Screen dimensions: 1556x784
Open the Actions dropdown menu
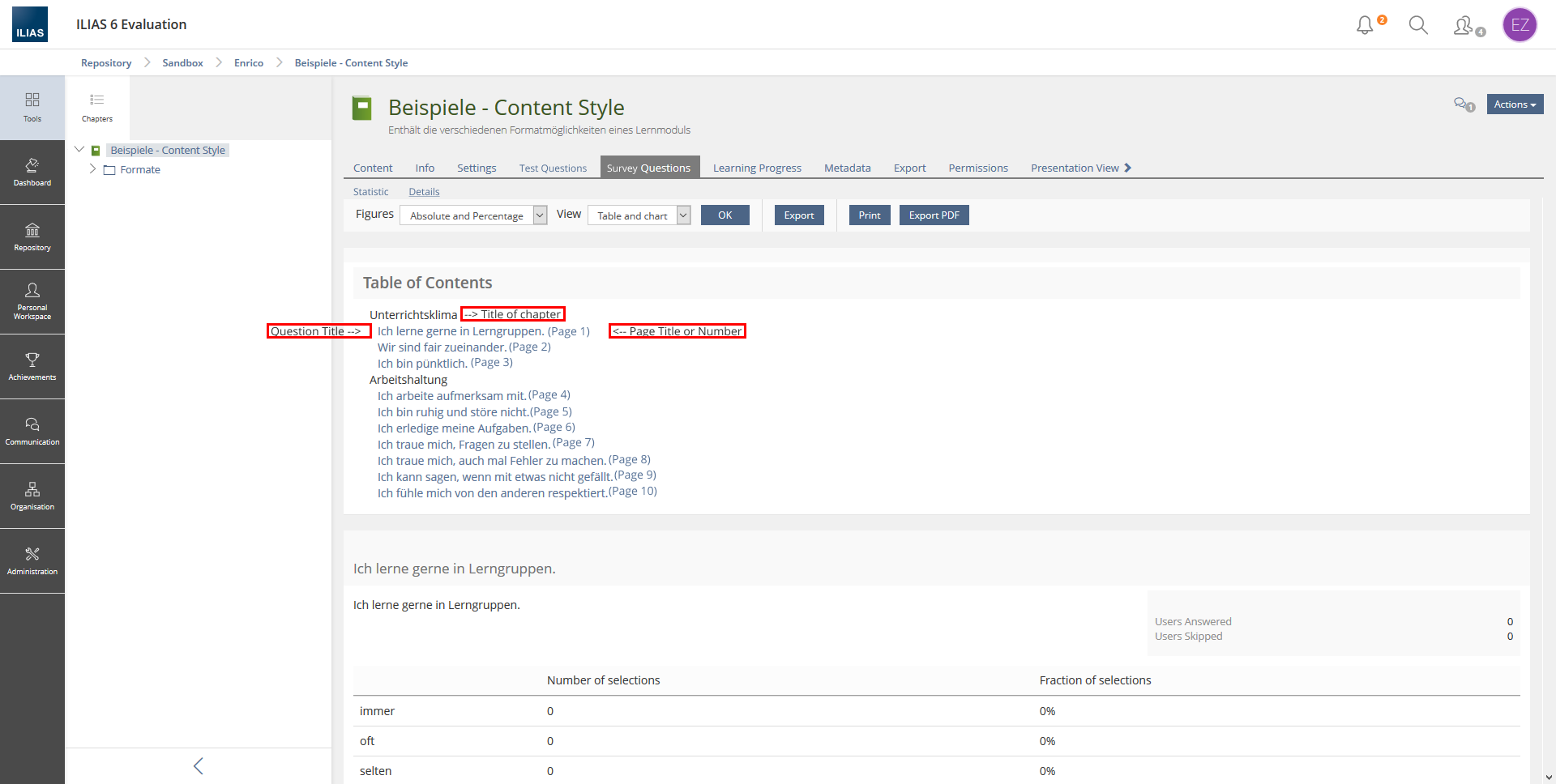click(1515, 104)
